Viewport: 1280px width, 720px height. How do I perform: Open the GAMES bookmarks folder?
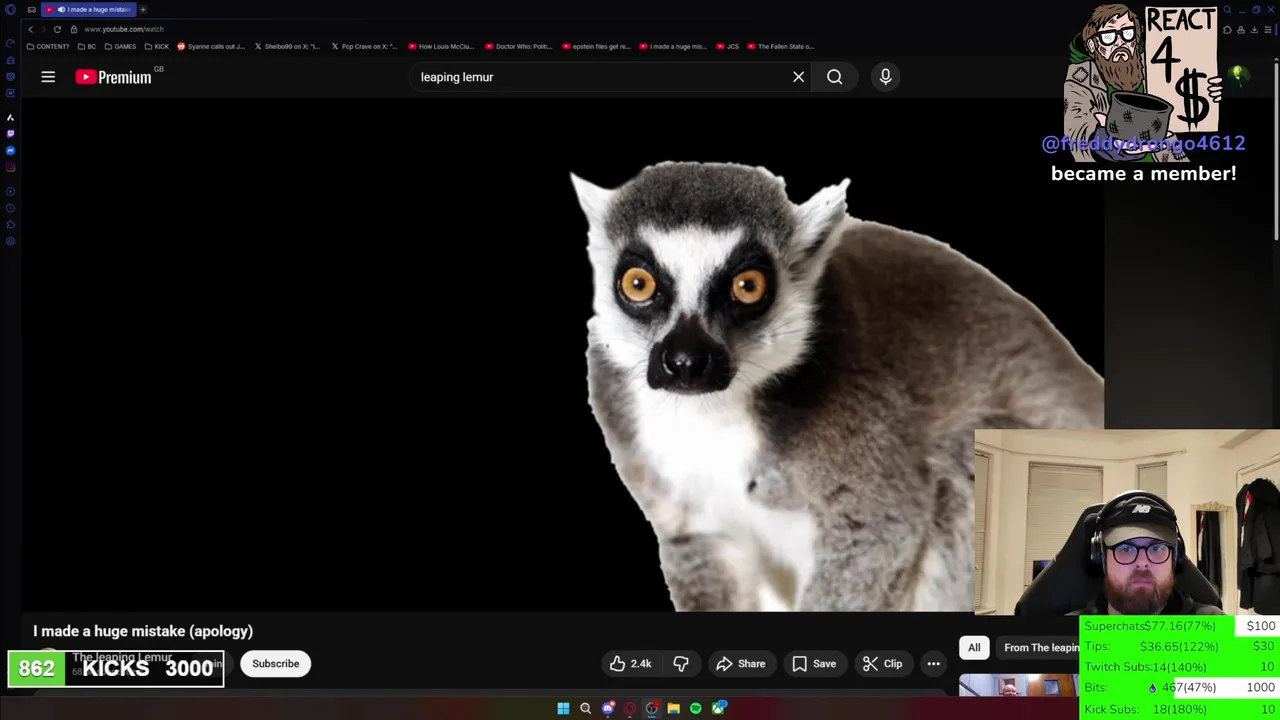point(120,46)
